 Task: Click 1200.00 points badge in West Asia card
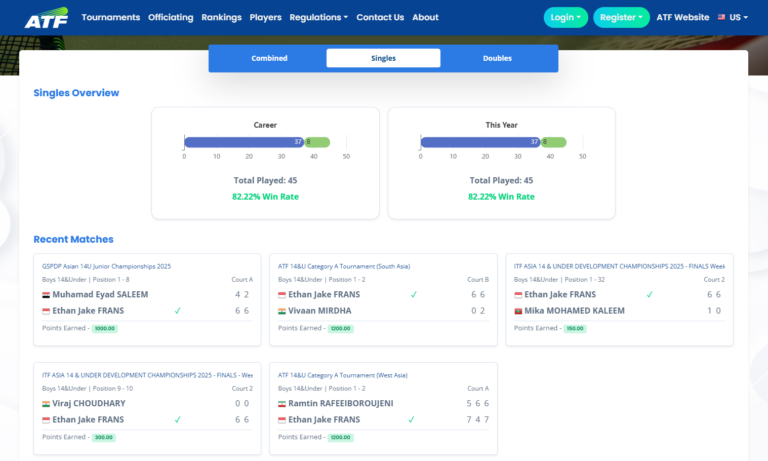(x=340, y=437)
